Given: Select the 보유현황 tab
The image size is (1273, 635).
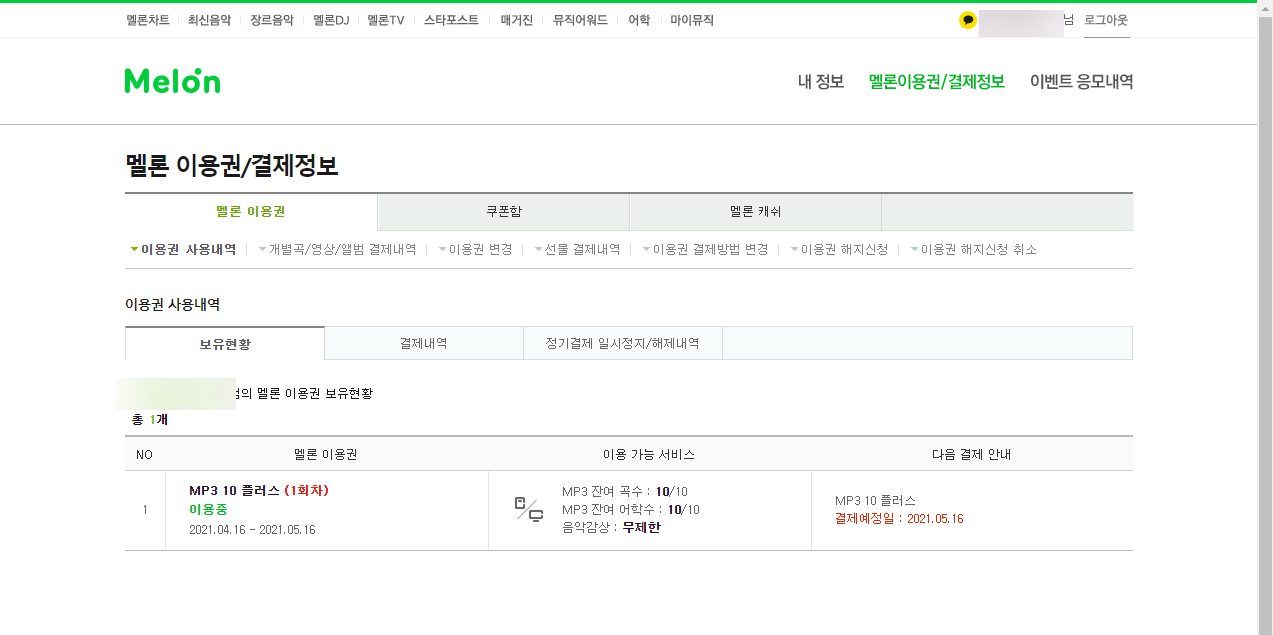Looking at the screenshot, I should pos(225,343).
